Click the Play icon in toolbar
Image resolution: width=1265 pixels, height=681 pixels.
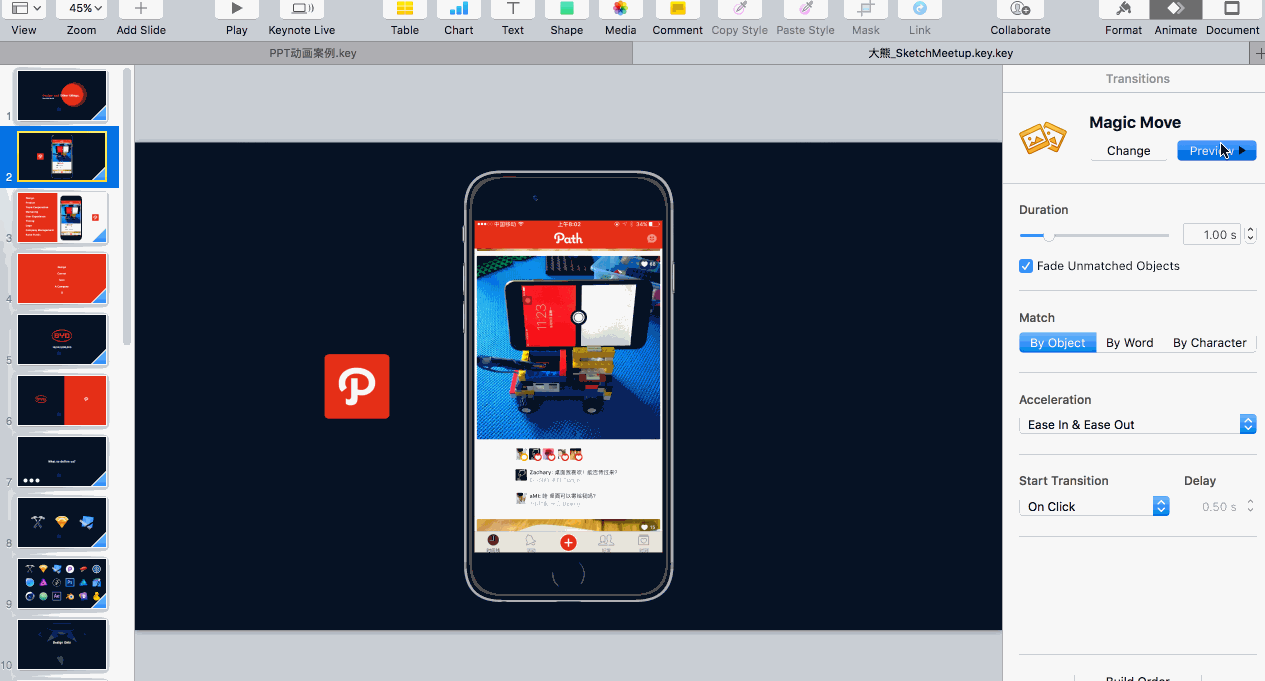[236, 10]
